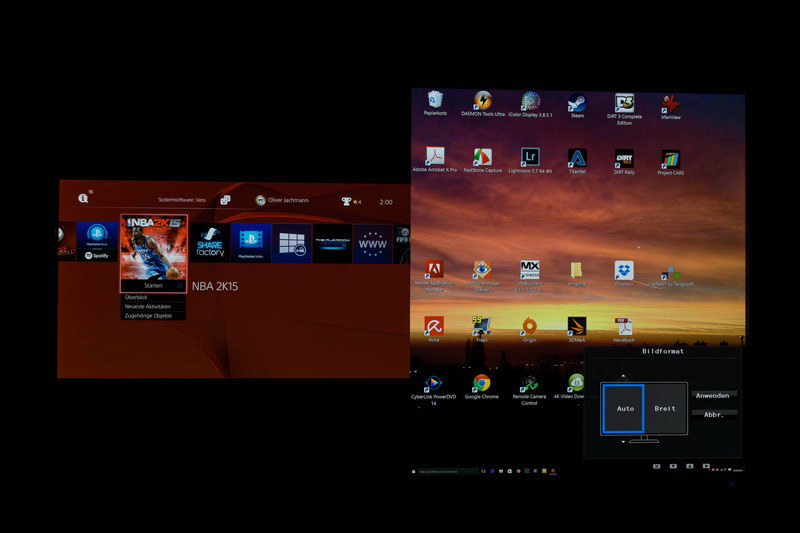Click the Windows taskbar search box
The height and width of the screenshot is (533, 800).
click(448, 472)
